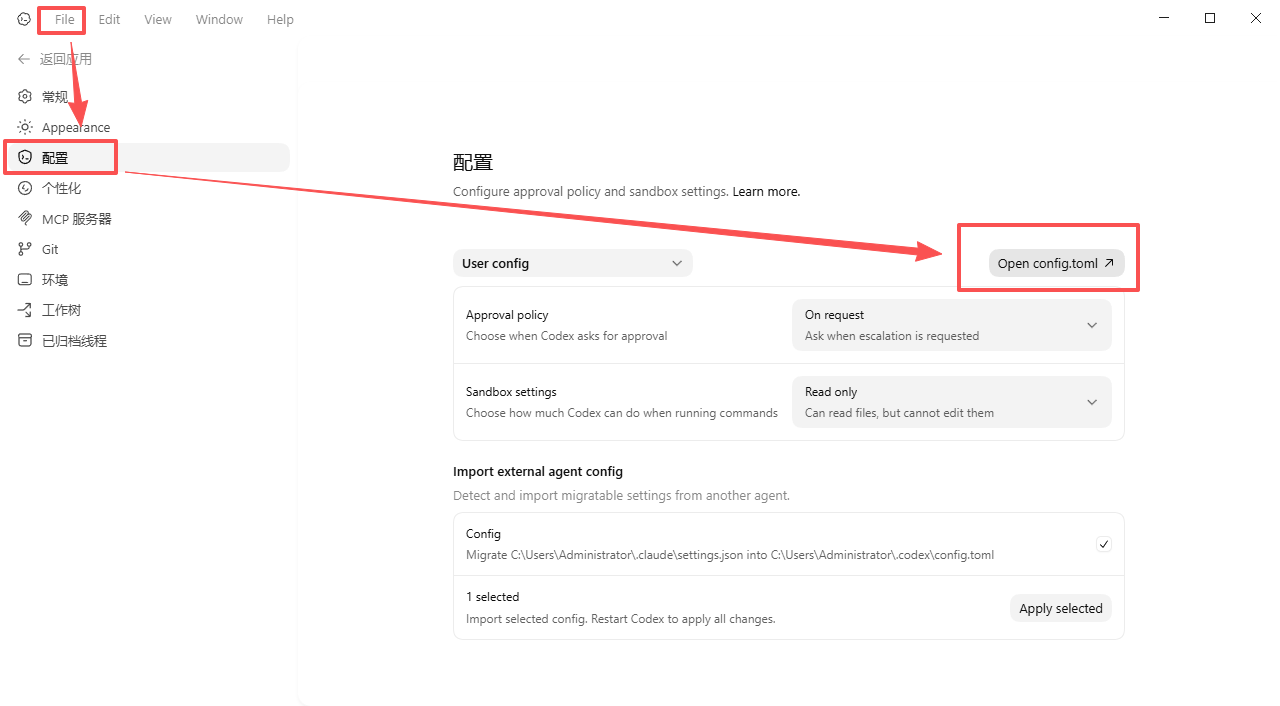Expand the User config dropdown
Viewport: 1280px width, 706px height.
(572, 264)
